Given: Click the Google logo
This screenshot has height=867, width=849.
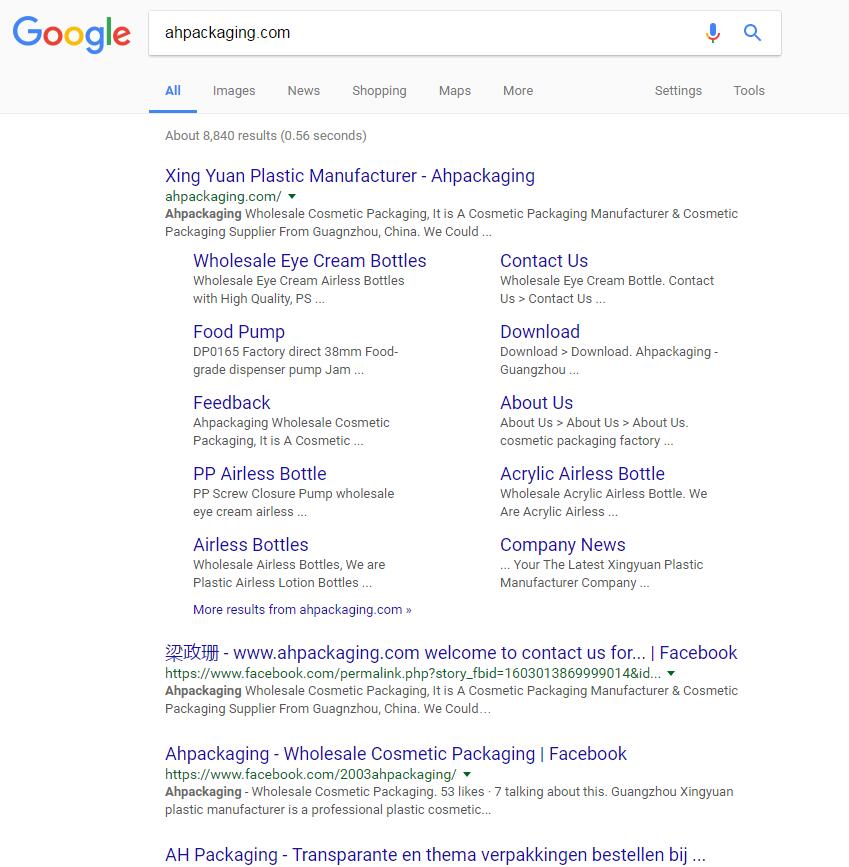Looking at the screenshot, I should coord(71,34).
